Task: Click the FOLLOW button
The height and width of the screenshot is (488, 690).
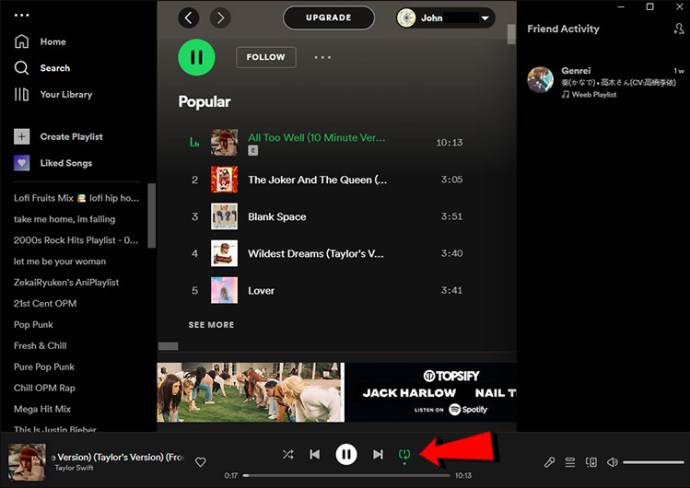Action: coord(266,57)
